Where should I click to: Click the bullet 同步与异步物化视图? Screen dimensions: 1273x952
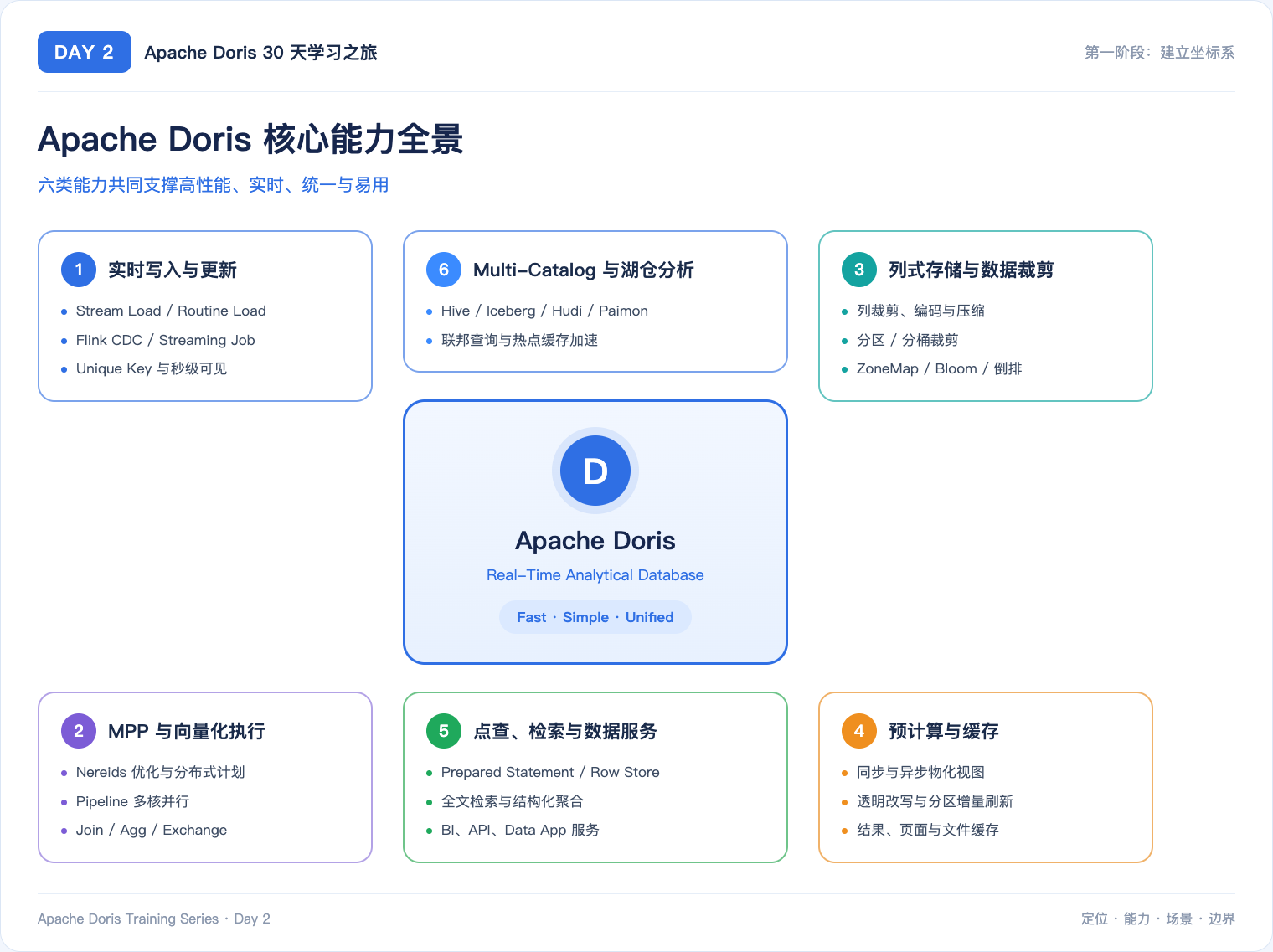click(920, 772)
